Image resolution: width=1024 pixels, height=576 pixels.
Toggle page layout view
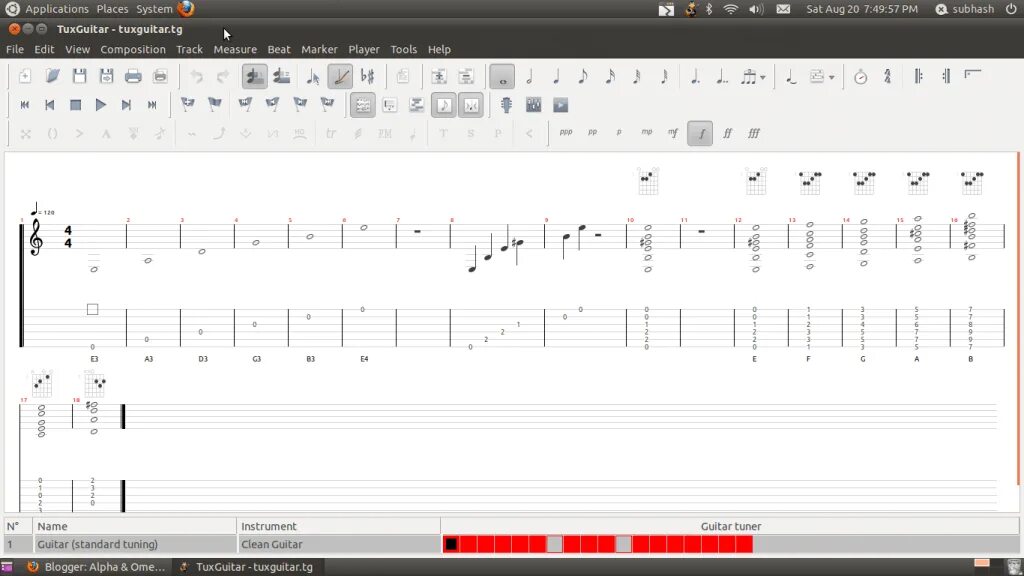click(x=362, y=104)
